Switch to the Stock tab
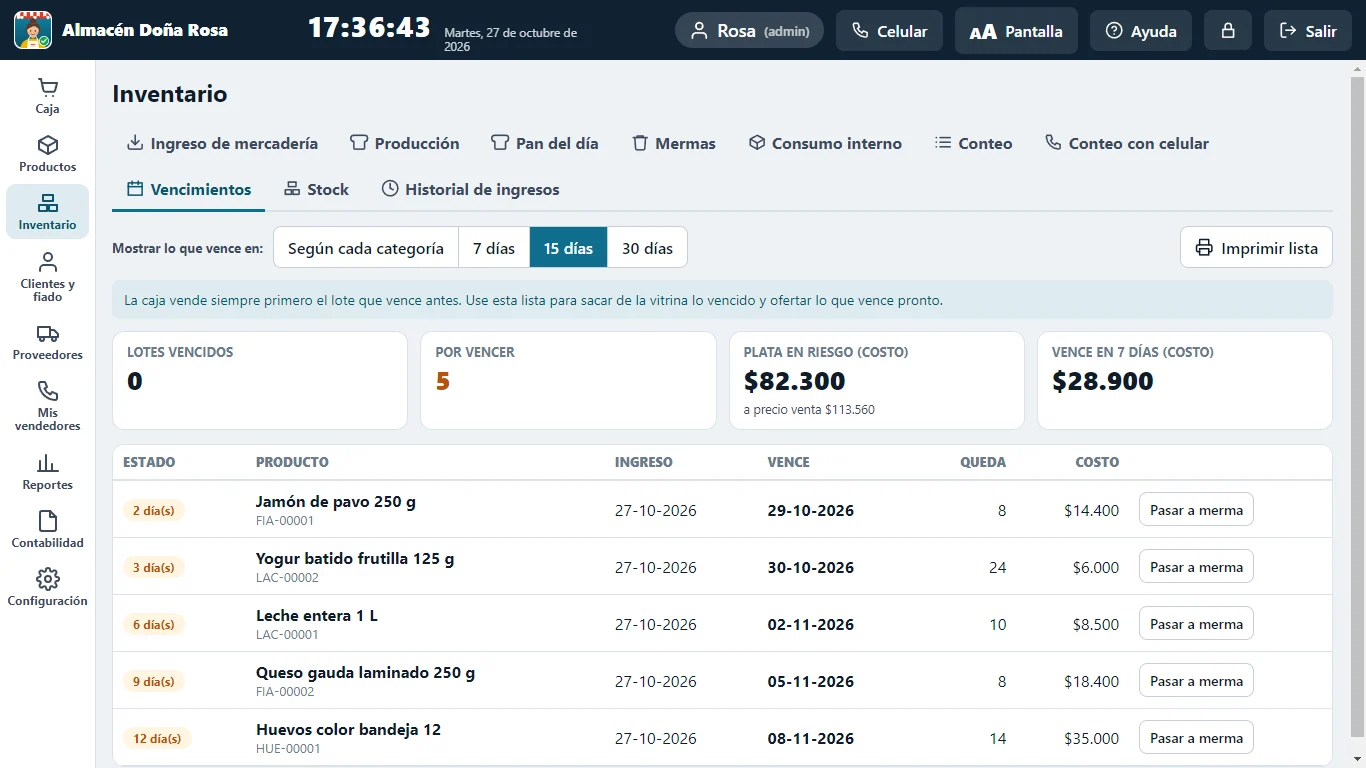1366x768 pixels. [316, 189]
